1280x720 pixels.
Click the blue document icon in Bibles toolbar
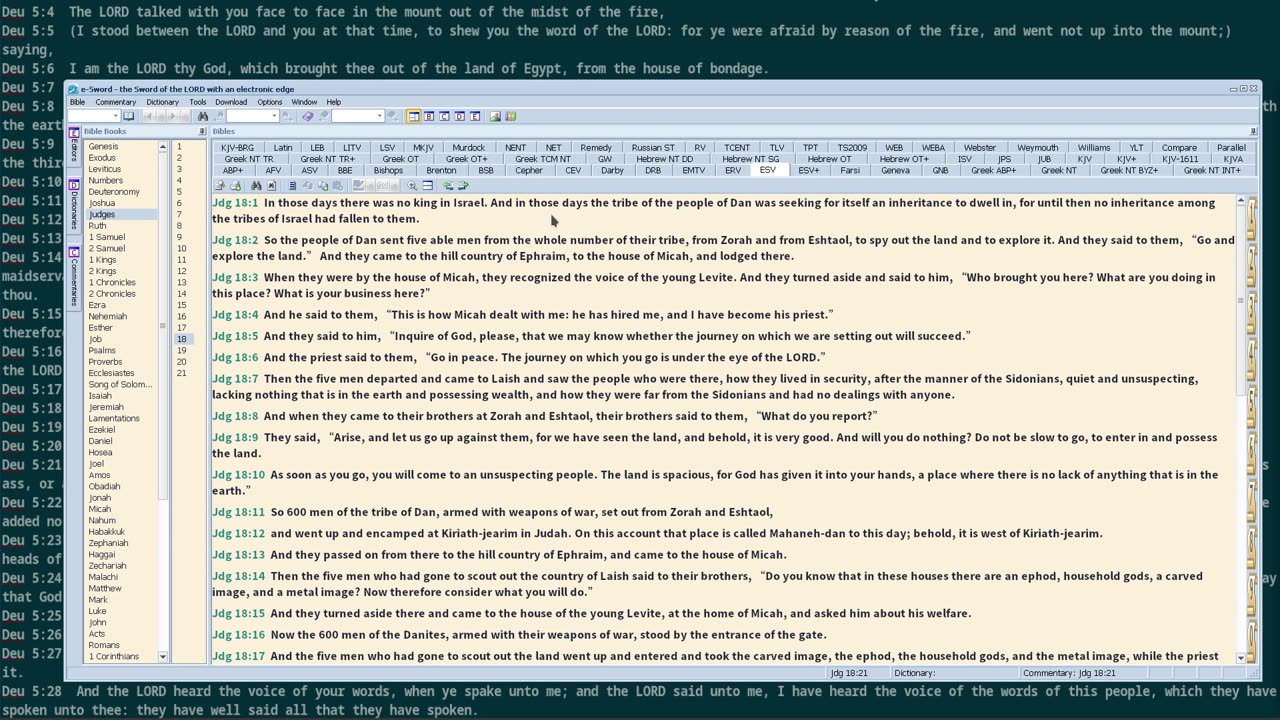(292, 186)
